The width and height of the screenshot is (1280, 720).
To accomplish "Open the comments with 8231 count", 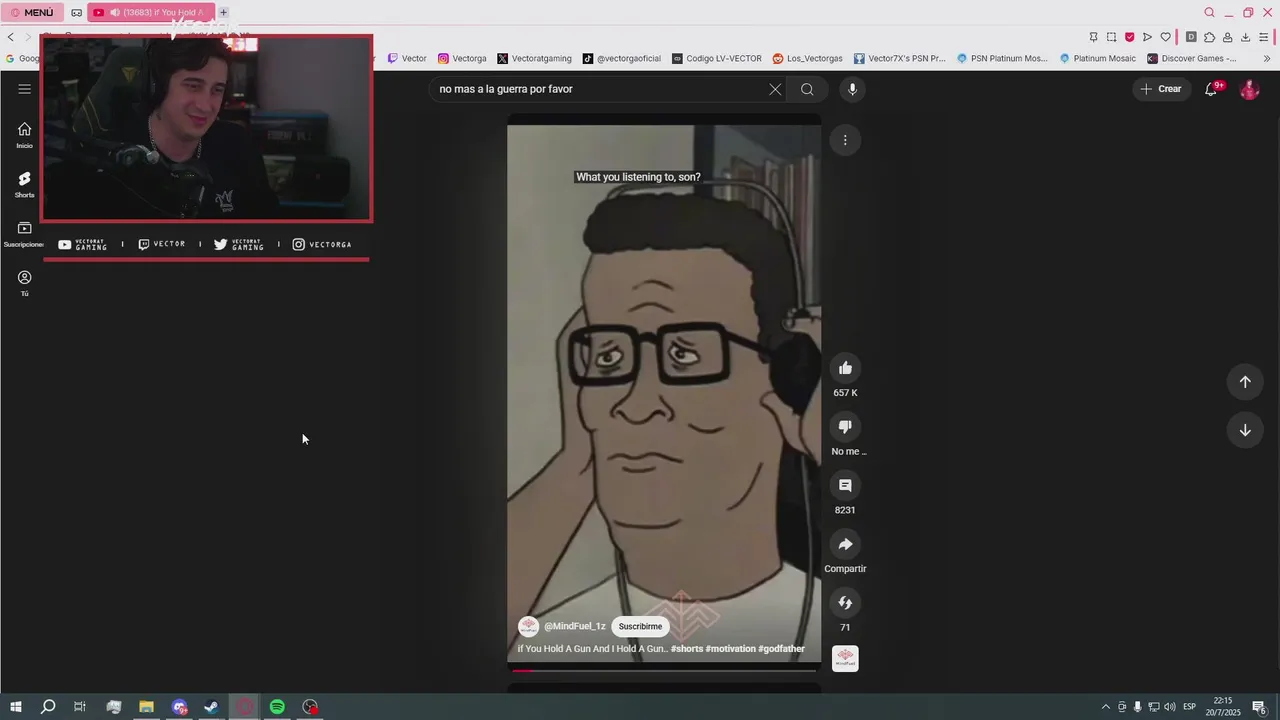I will coord(845,485).
